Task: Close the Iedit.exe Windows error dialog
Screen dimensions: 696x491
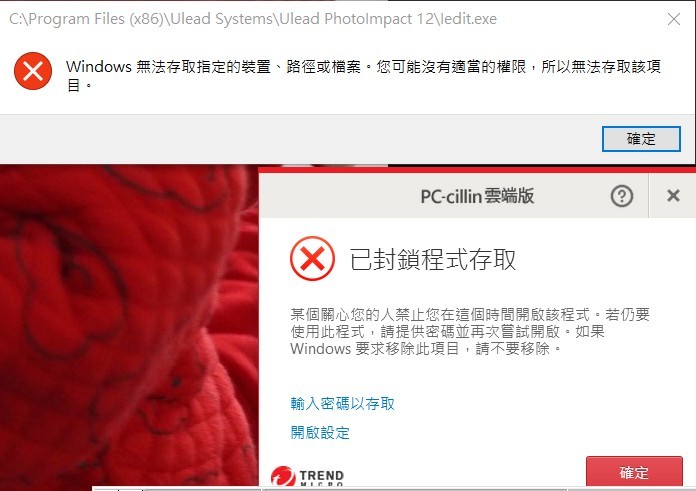Action: point(674,19)
